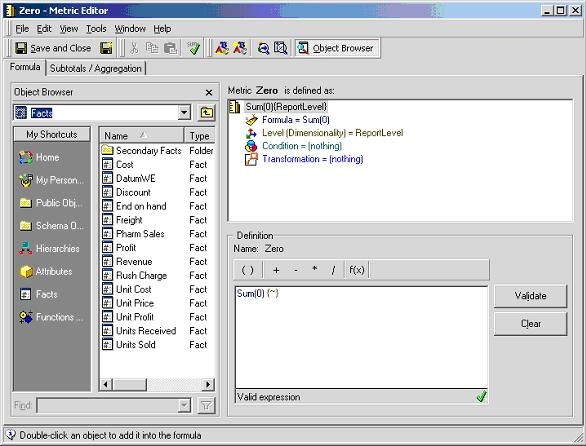
Task: Go up one folder level icon
Action: [x=206, y=113]
